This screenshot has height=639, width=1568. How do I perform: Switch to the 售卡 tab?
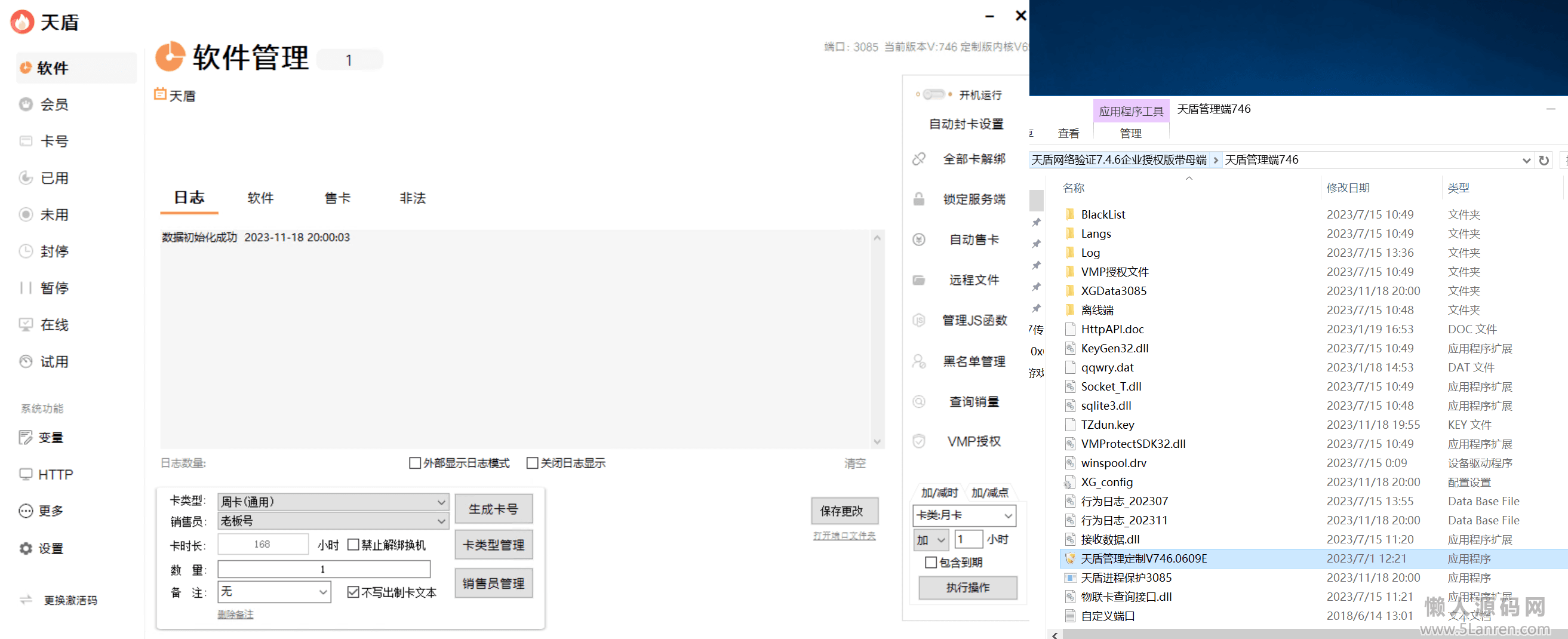coord(337,198)
